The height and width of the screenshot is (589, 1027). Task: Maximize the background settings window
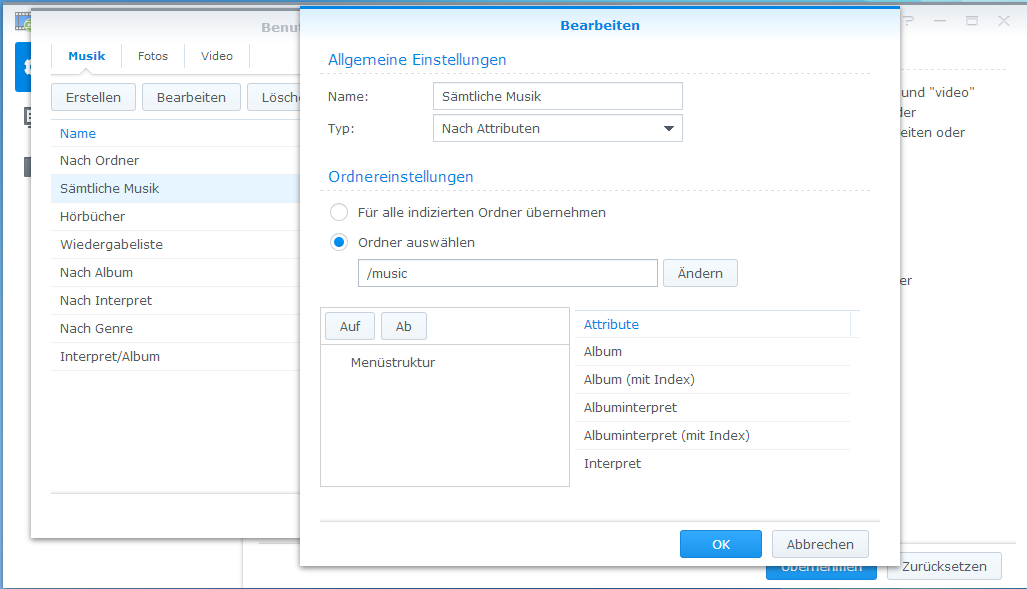[972, 21]
